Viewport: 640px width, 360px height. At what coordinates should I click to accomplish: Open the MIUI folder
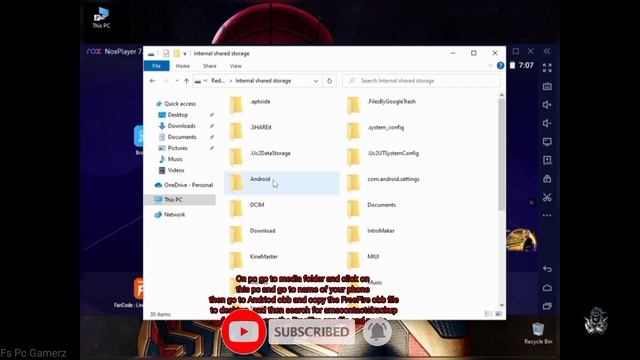(x=373, y=257)
